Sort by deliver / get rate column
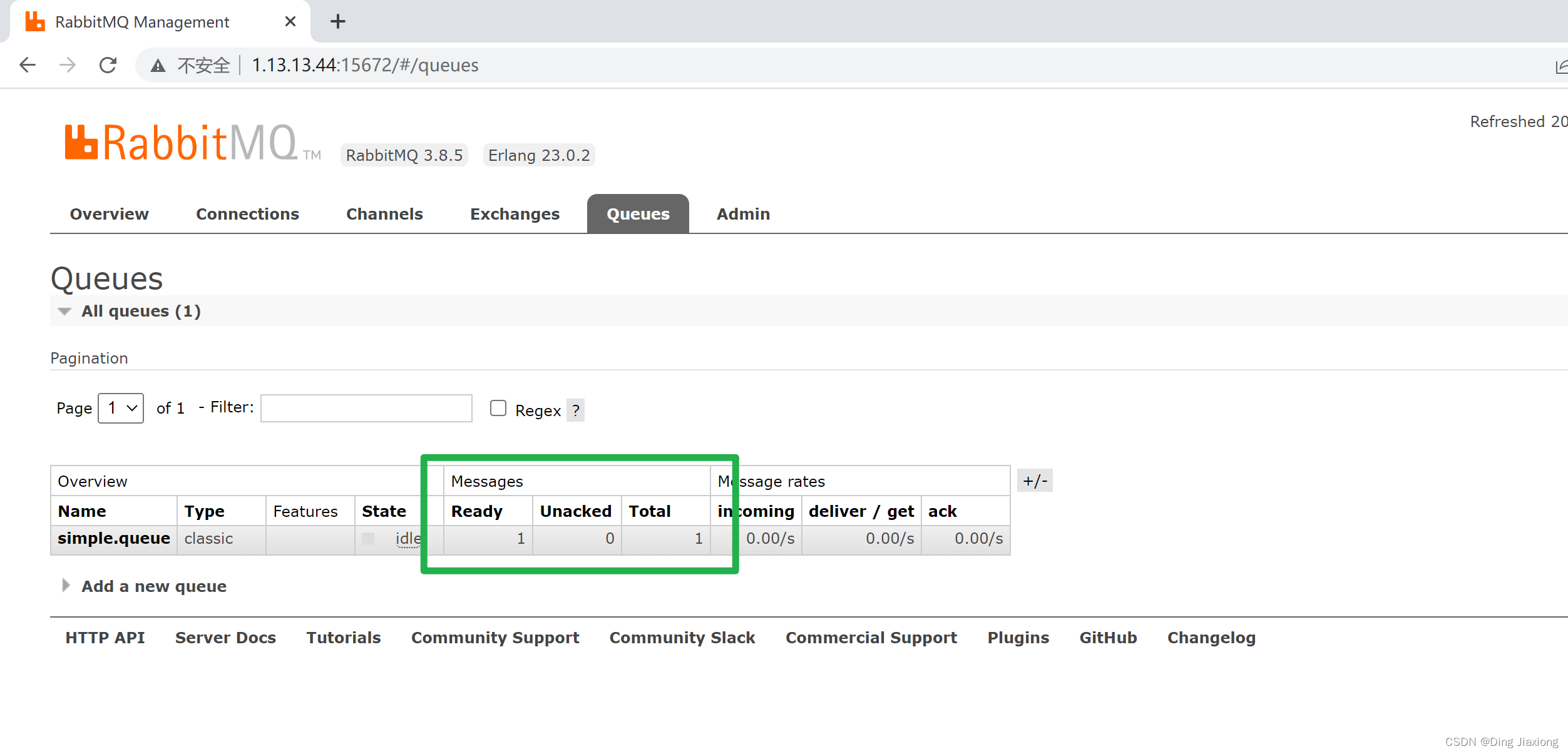 click(x=861, y=511)
